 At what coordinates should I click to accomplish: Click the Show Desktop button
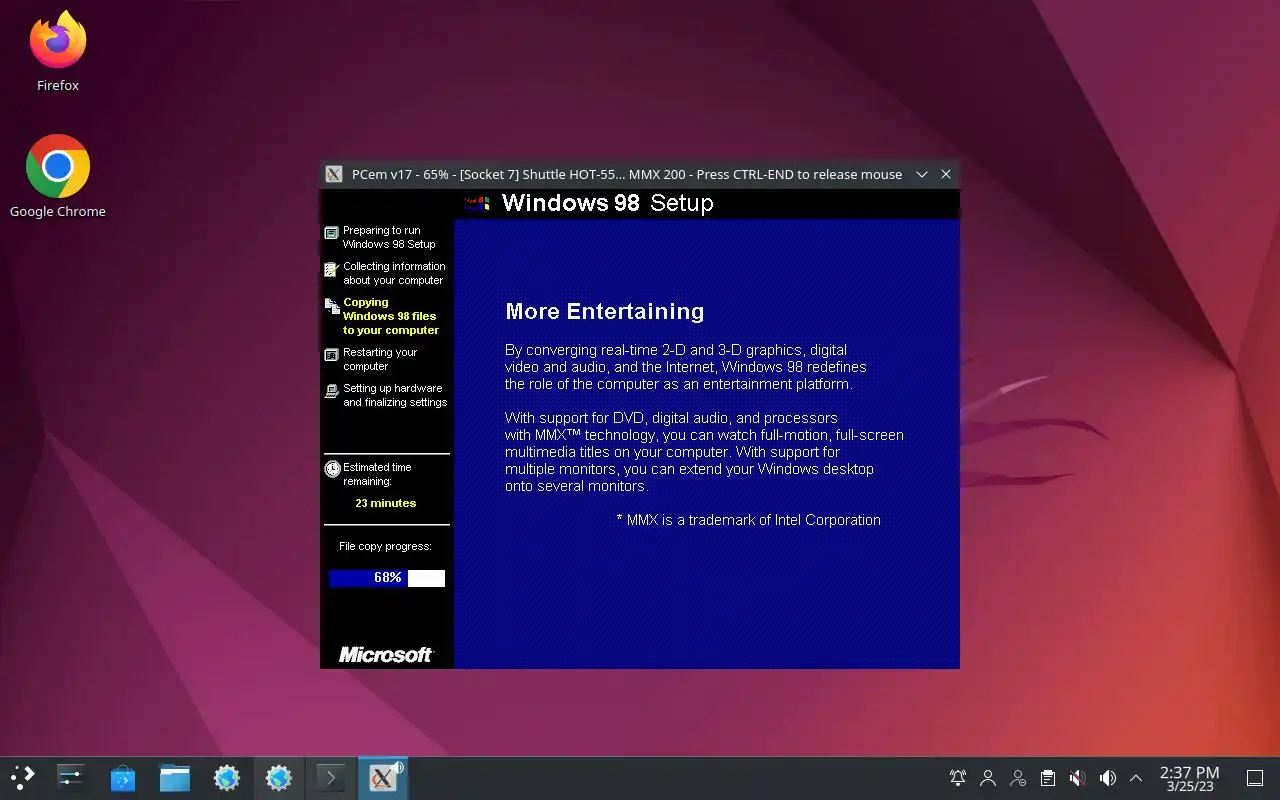[x=1255, y=778]
